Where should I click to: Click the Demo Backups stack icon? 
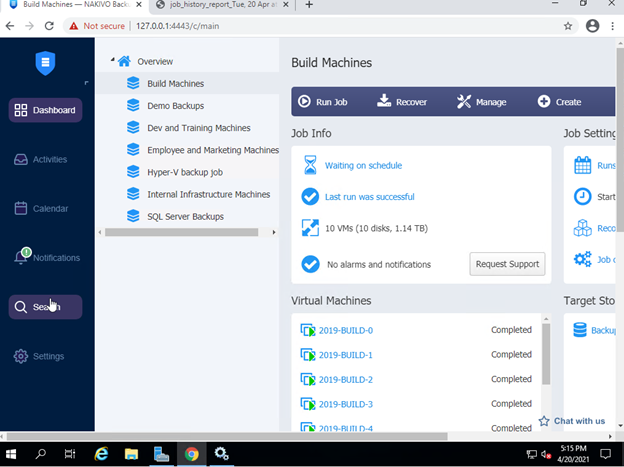(x=133, y=106)
